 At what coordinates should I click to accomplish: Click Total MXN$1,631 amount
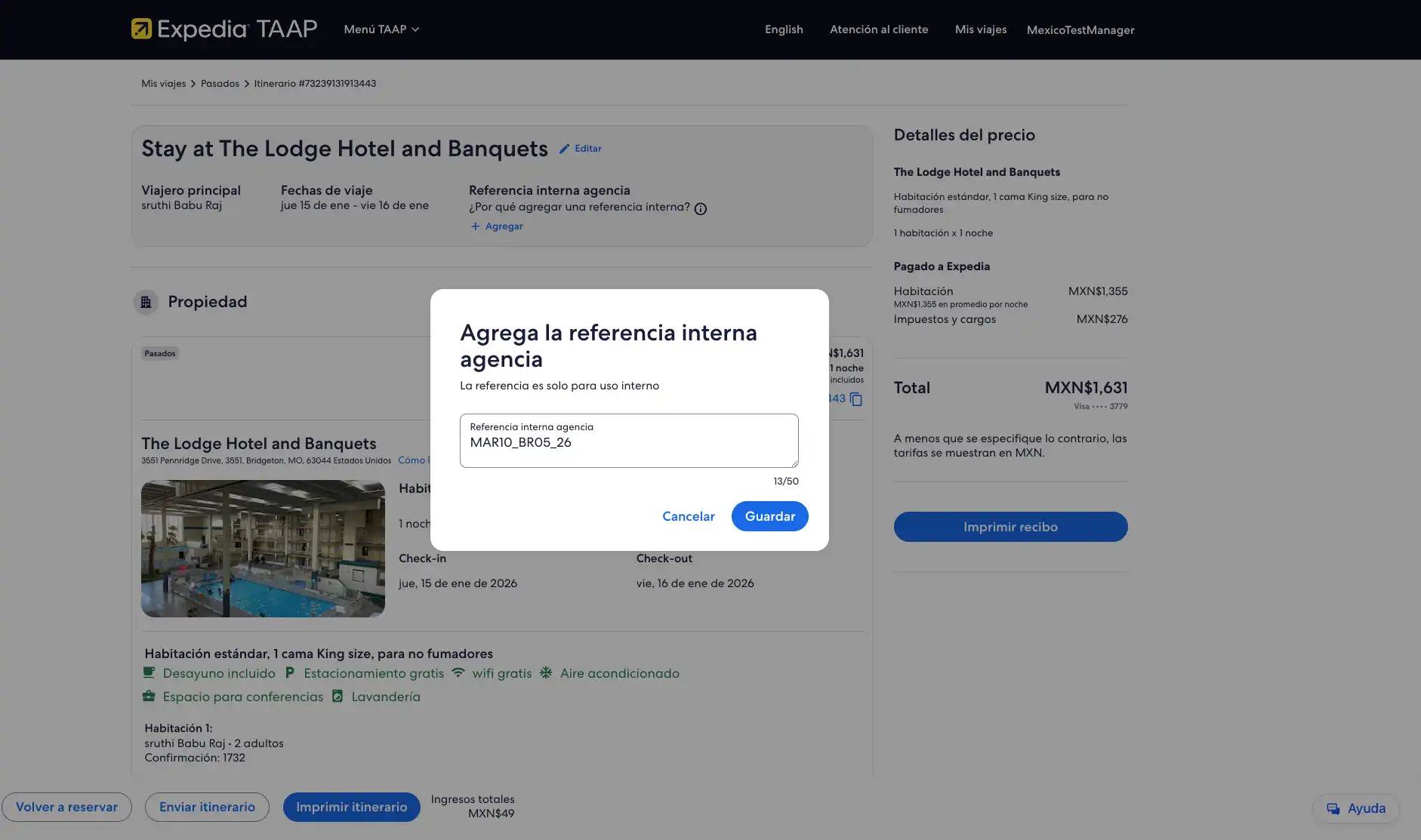tap(1086, 388)
